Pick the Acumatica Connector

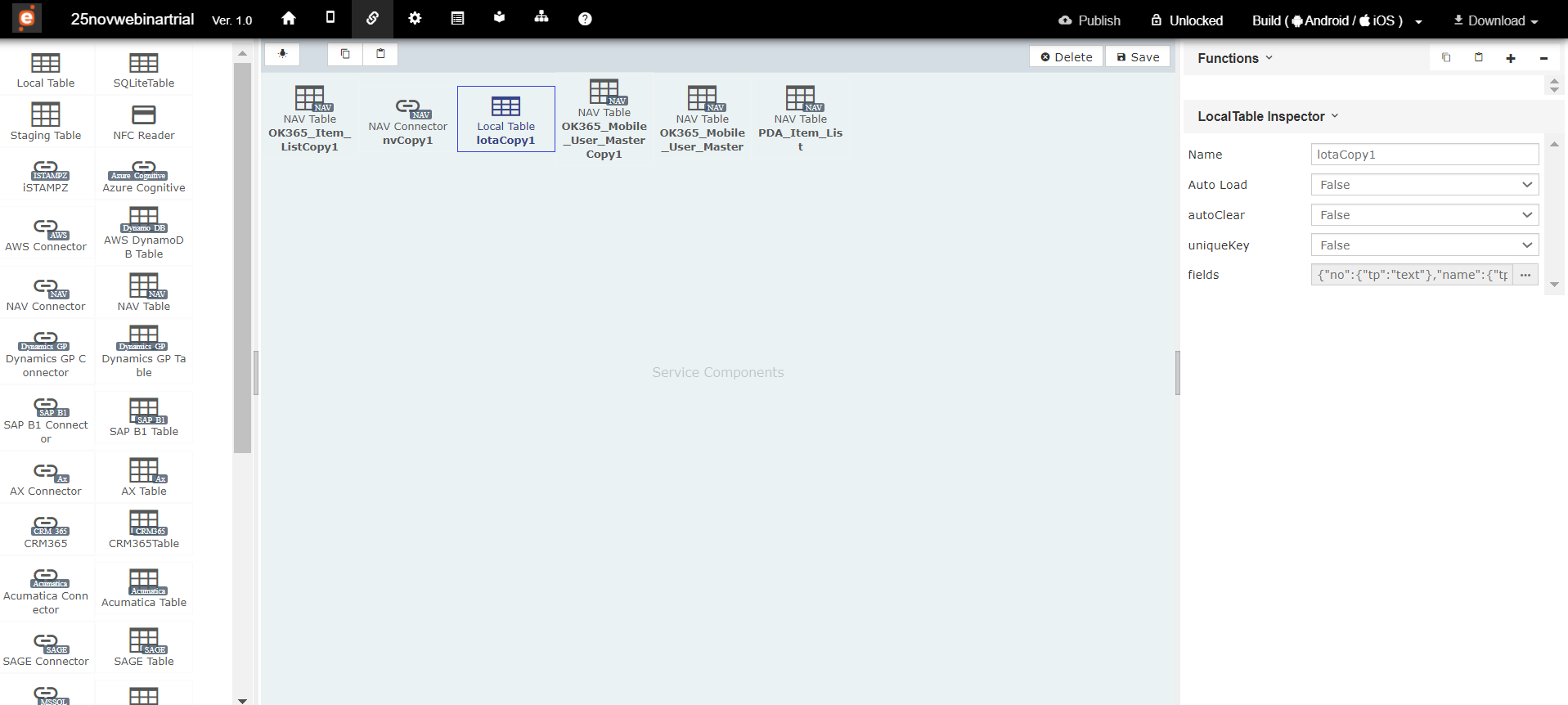click(x=46, y=590)
